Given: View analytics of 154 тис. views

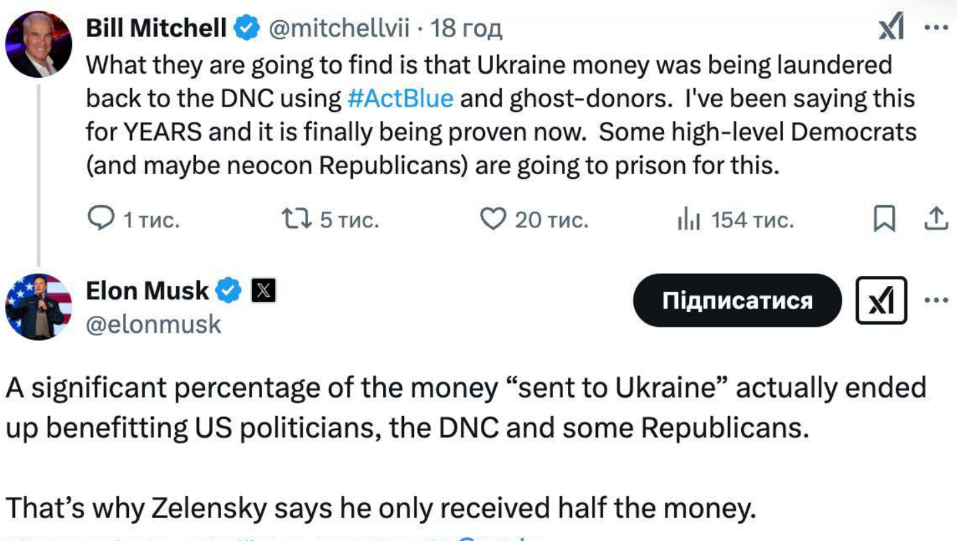Looking at the screenshot, I should coord(690,219).
